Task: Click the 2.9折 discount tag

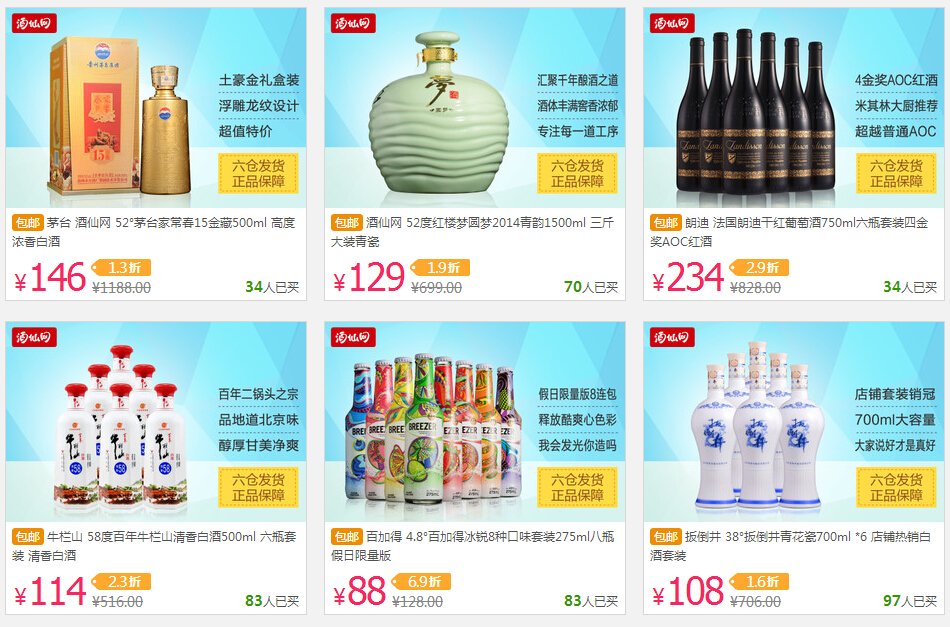Action: 759,267
